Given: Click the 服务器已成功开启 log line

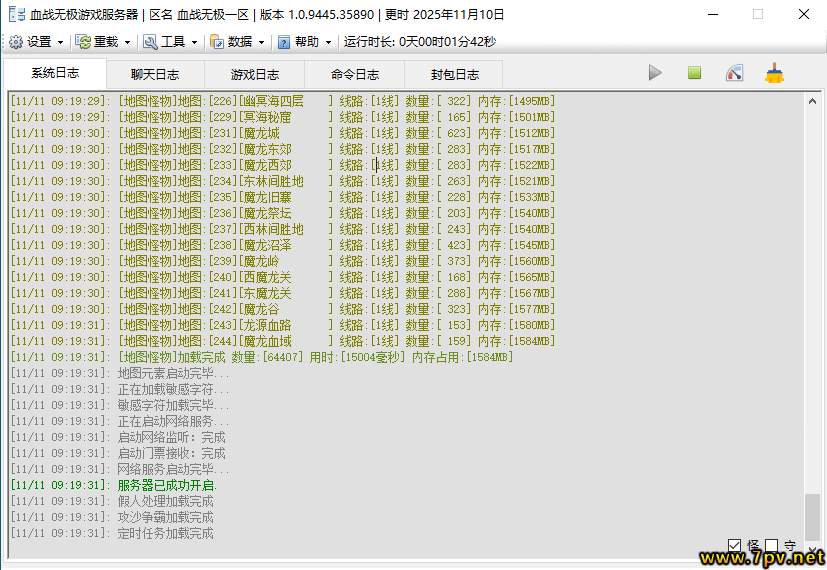Looking at the screenshot, I should 167,485.
